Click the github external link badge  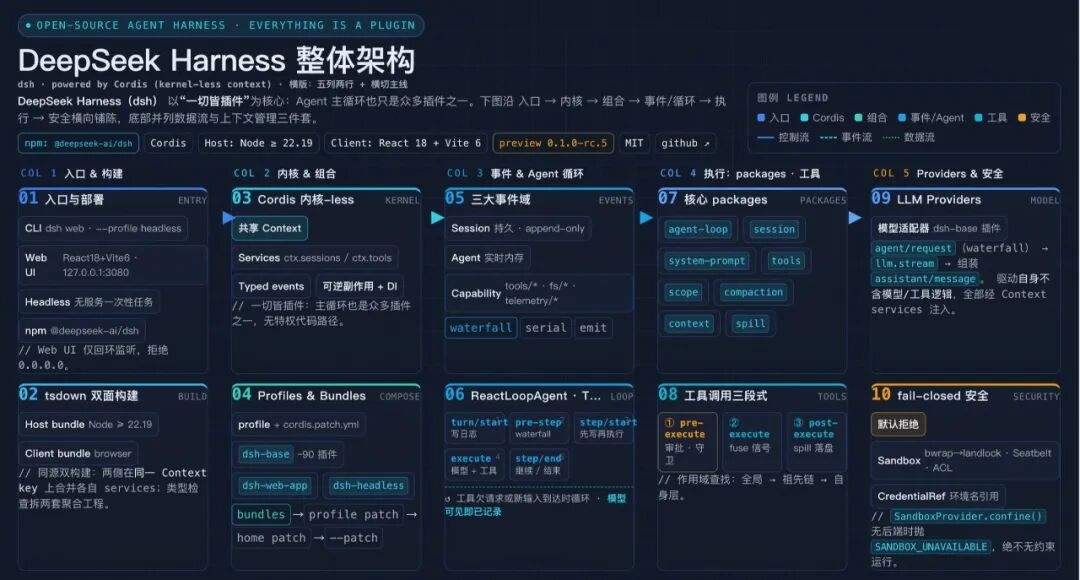coord(685,143)
